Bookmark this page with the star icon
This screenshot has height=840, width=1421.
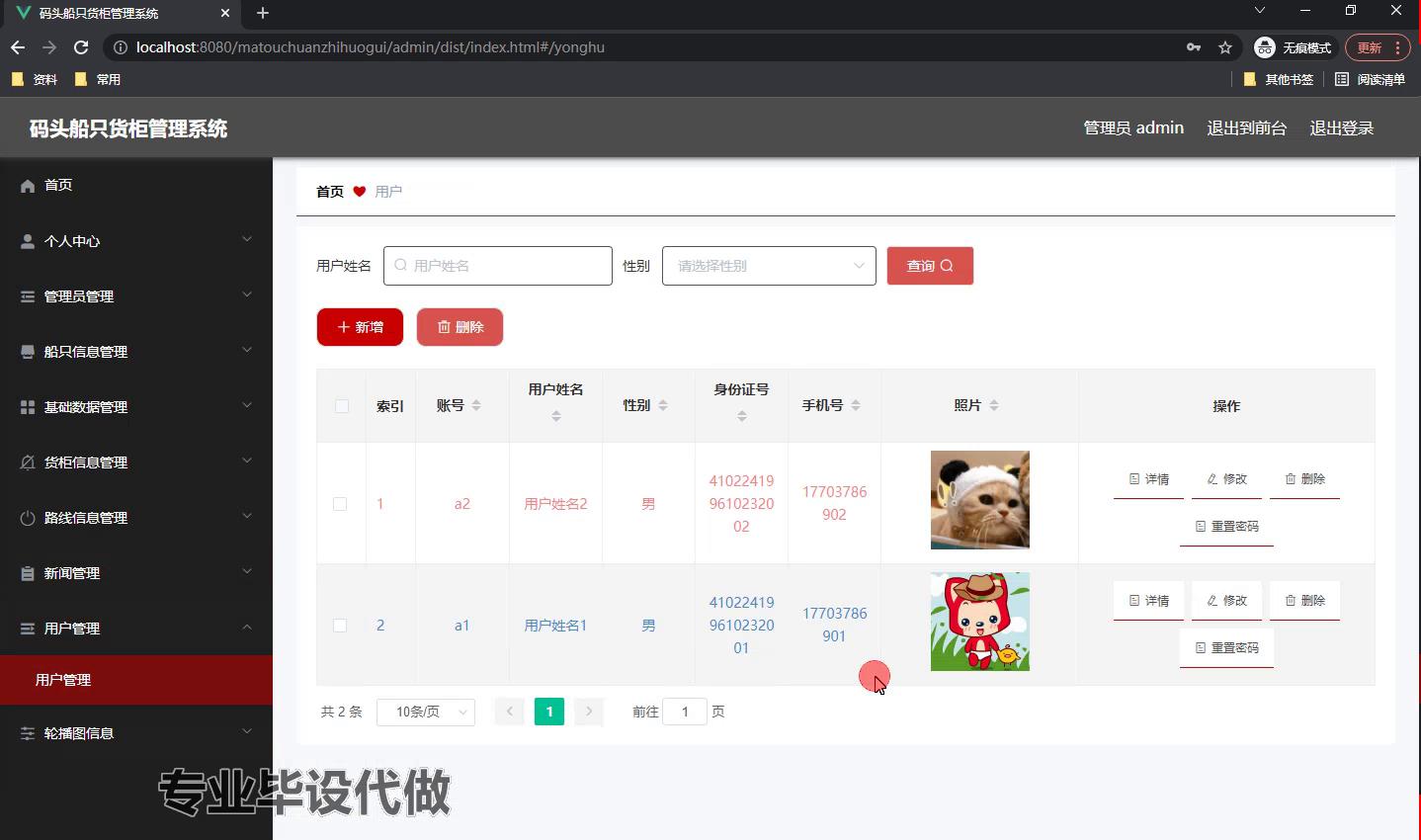coord(1225,47)
